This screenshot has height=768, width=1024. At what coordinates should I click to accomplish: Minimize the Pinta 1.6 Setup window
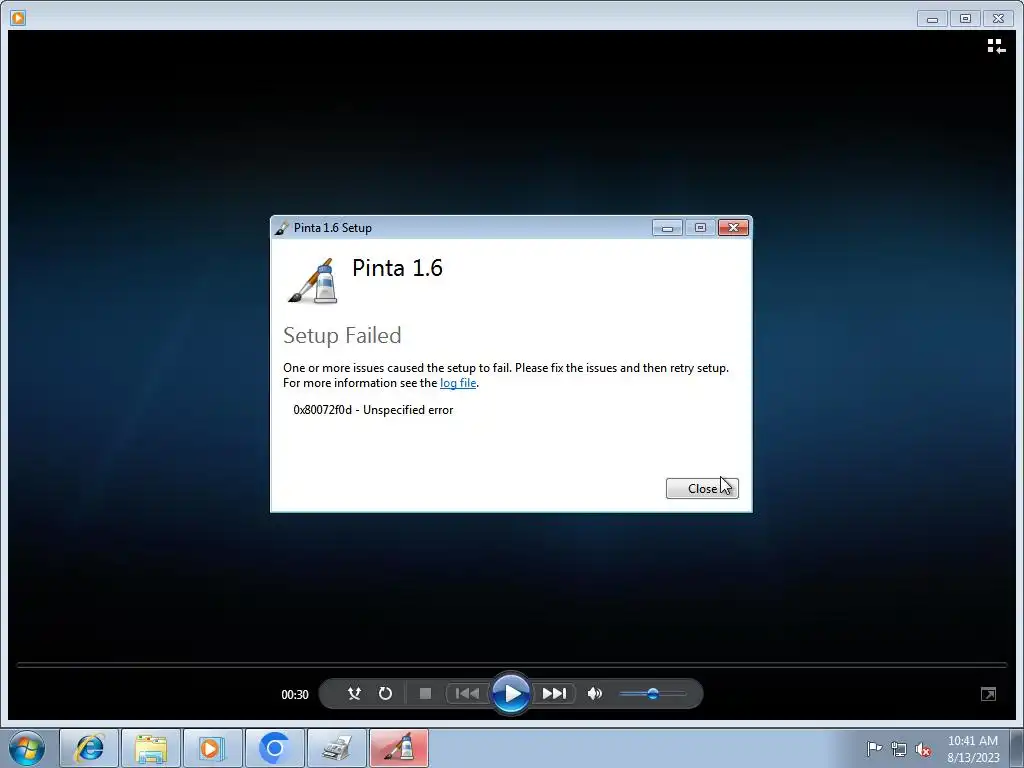667,227
